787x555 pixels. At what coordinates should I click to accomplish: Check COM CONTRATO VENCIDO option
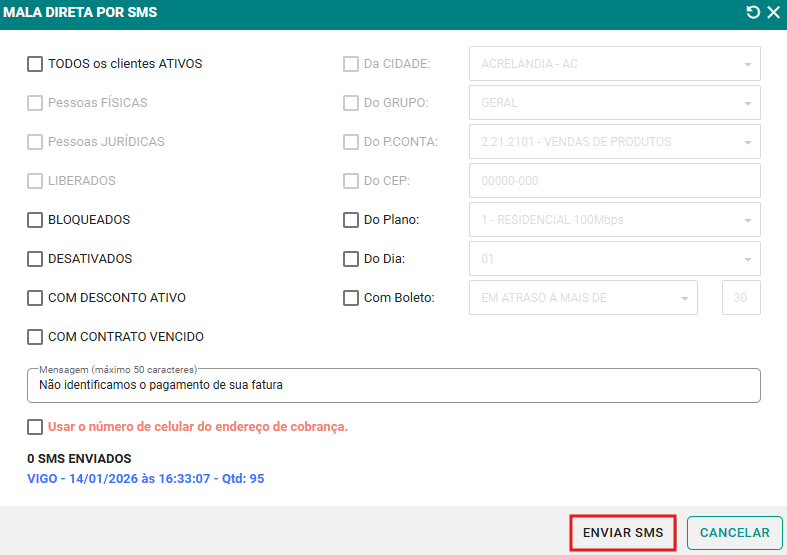coord(35,337)
